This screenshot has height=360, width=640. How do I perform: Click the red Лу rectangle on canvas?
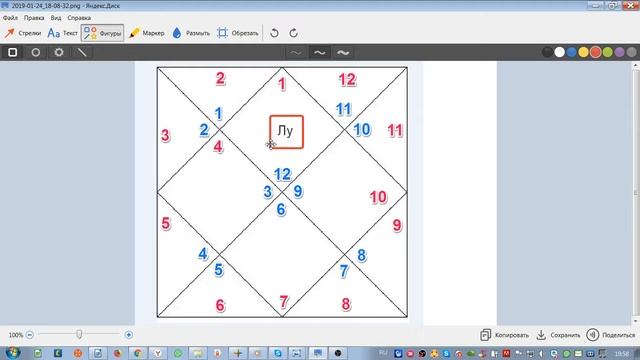[287, 132]
